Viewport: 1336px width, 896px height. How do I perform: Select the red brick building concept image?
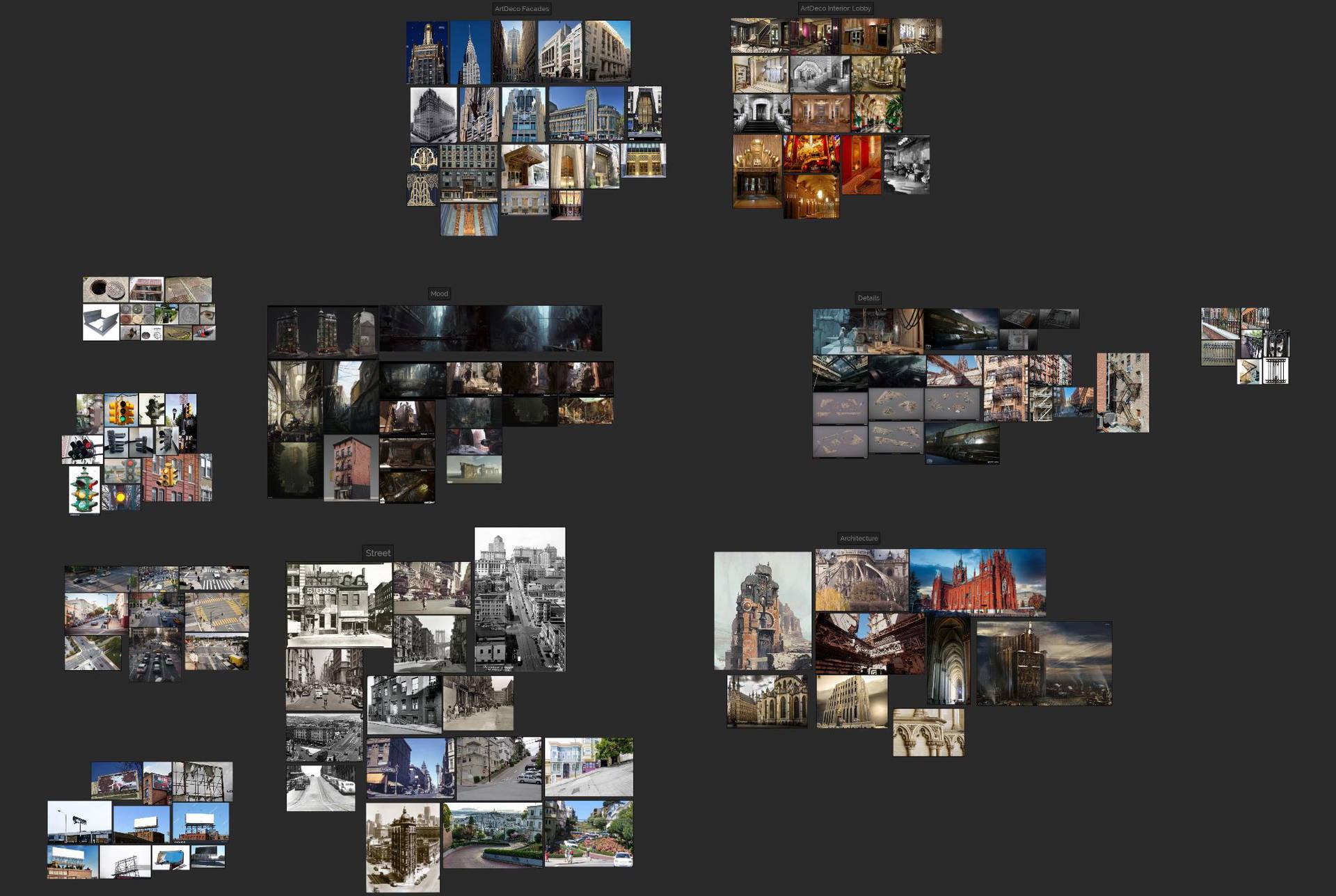pos(351,468)
